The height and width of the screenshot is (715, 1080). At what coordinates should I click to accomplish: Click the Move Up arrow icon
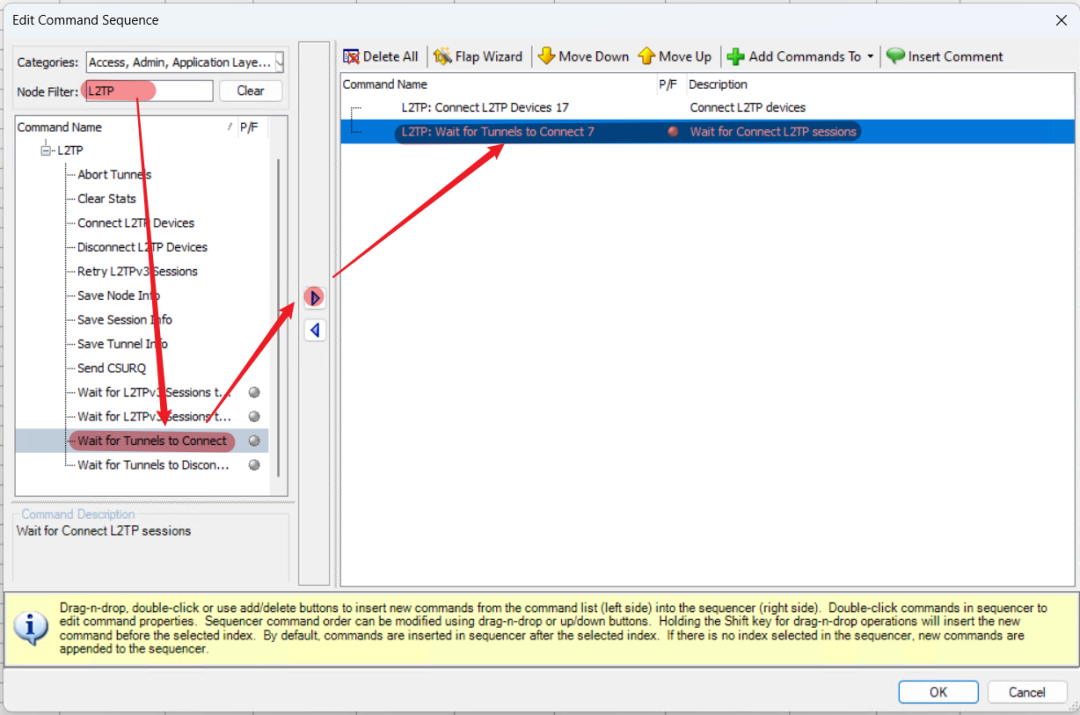click(646, 57)
